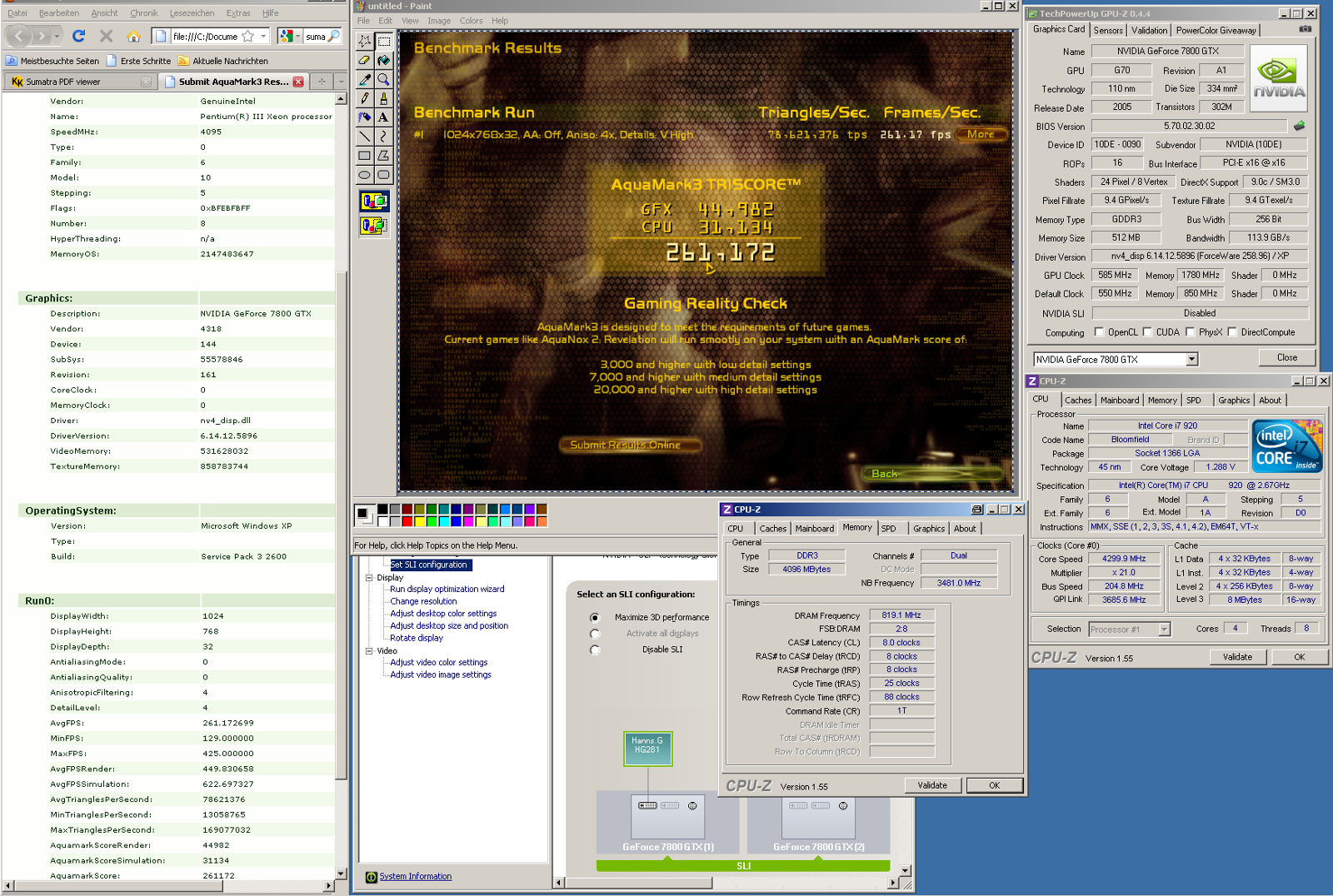Click the bookmark star in address bar

tap(248, 36)
